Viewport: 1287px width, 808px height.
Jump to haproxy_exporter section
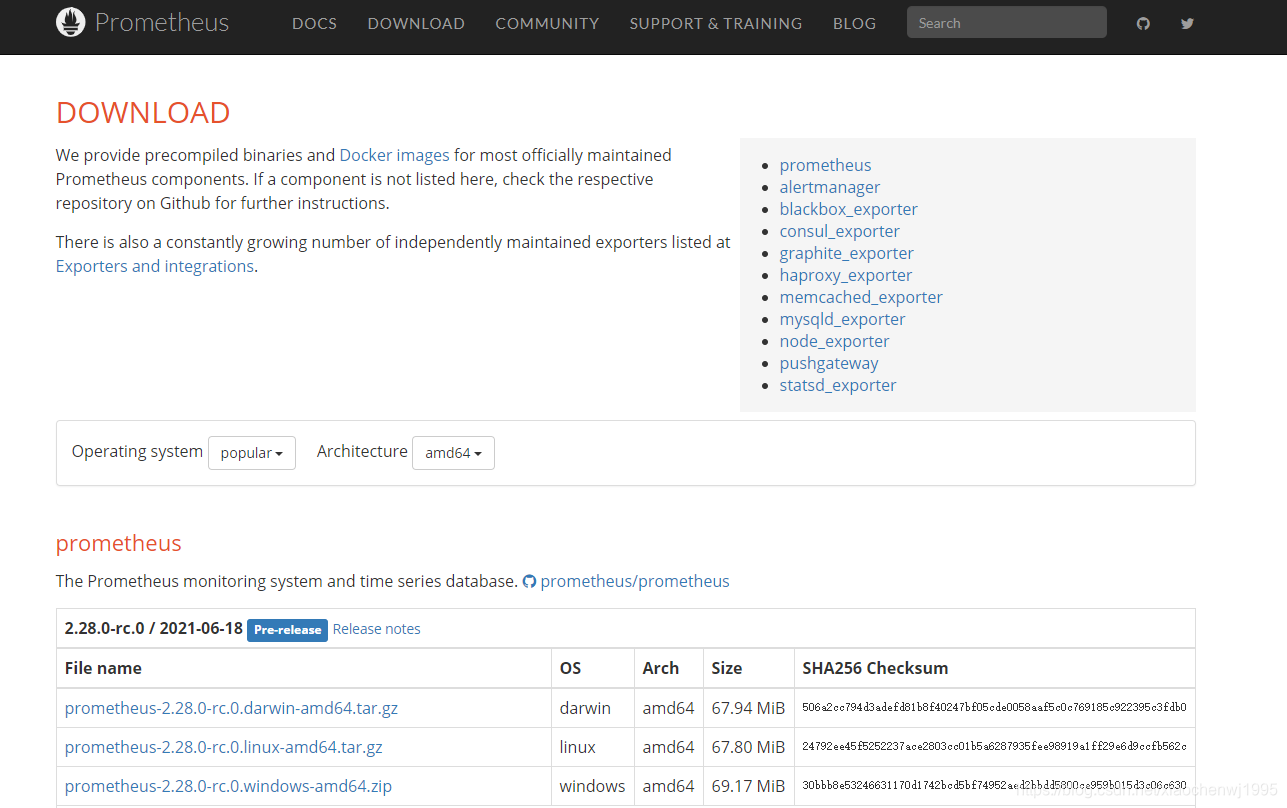coord(846,275)
